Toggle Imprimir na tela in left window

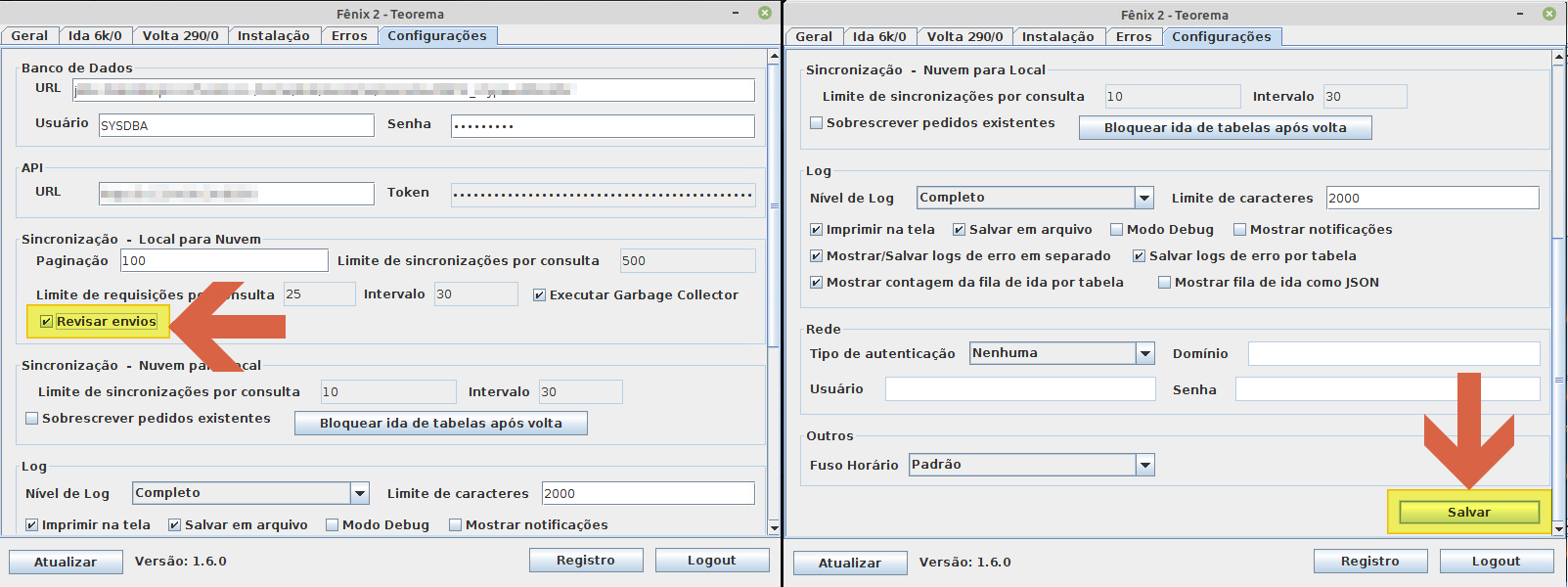pyautogui.click(x=32, y=524)
